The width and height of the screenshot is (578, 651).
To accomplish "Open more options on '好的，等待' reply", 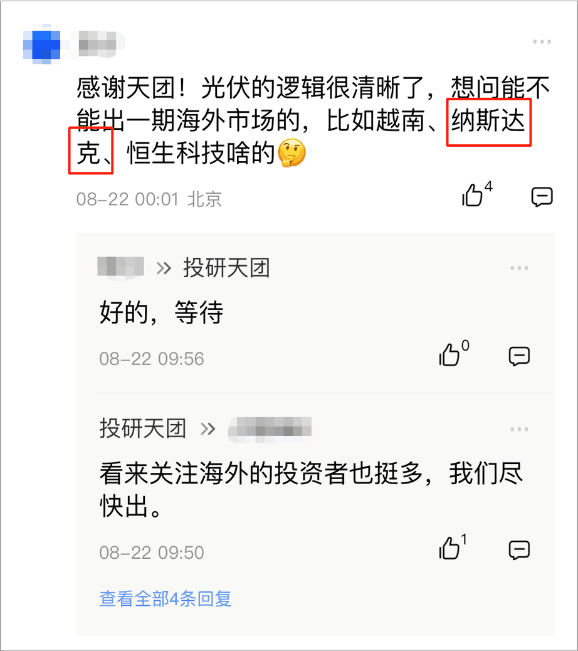I will (519, 268).
